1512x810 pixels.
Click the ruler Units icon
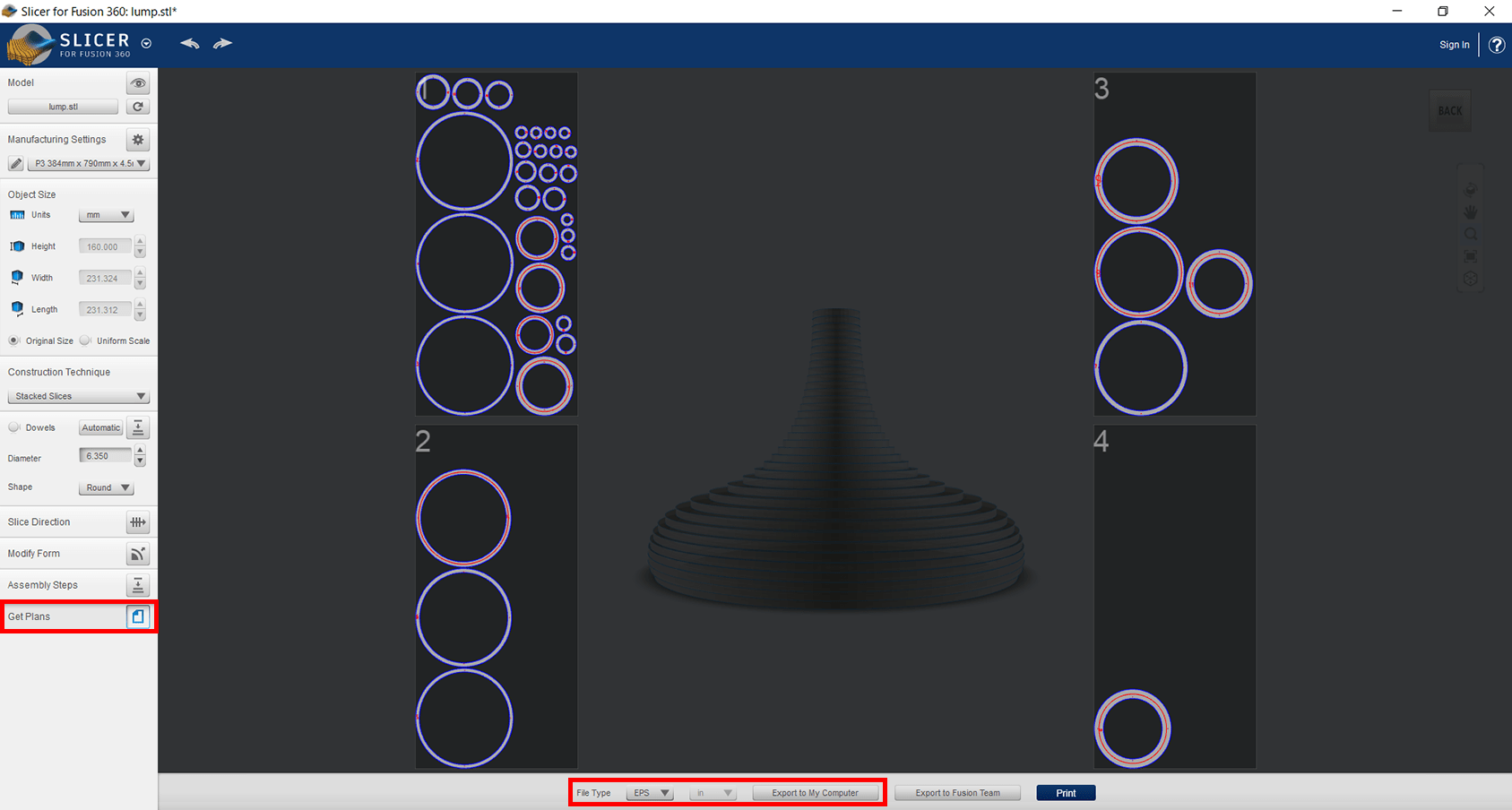tap(17, 215)
